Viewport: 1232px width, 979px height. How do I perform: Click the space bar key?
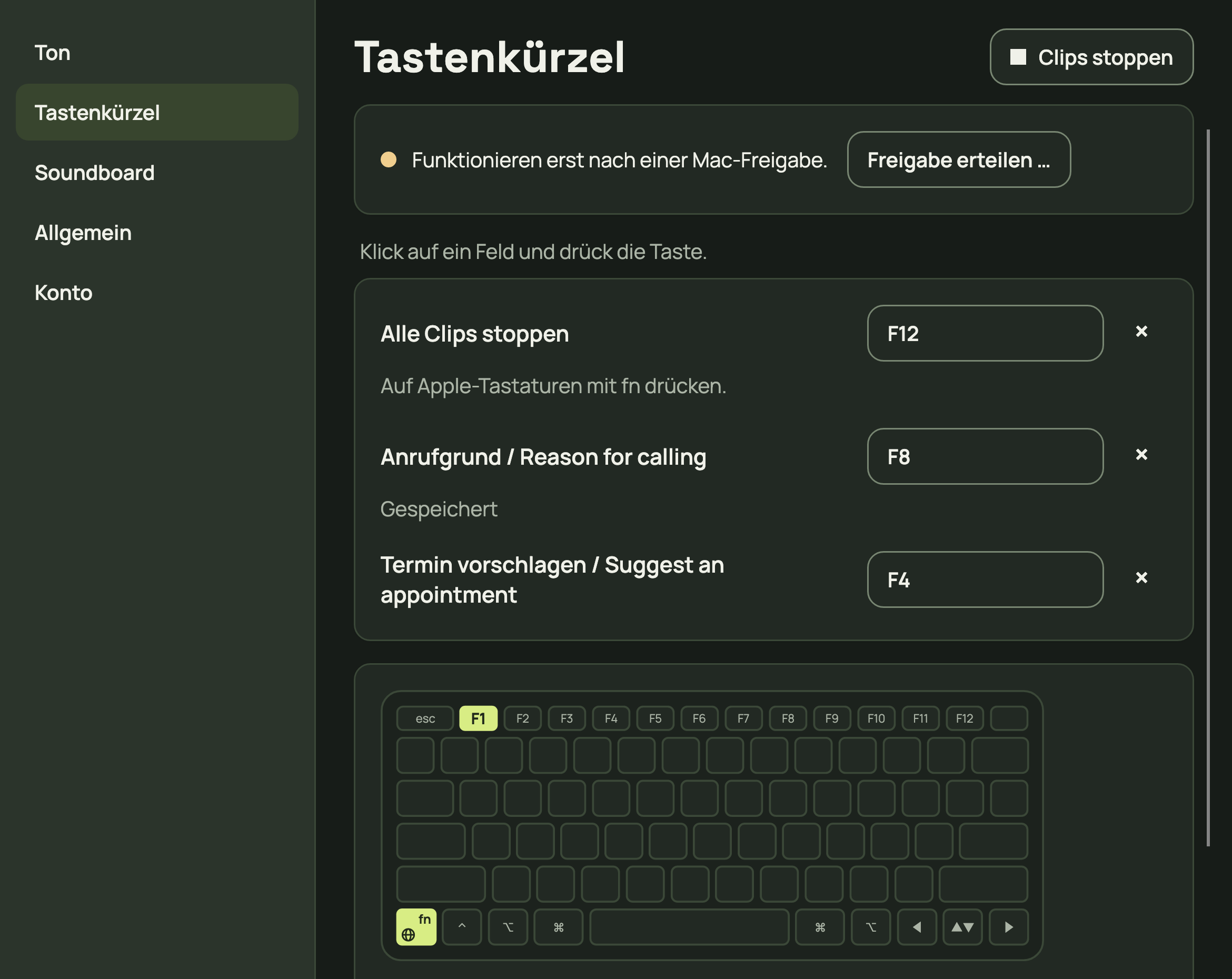tap(689, 927)
